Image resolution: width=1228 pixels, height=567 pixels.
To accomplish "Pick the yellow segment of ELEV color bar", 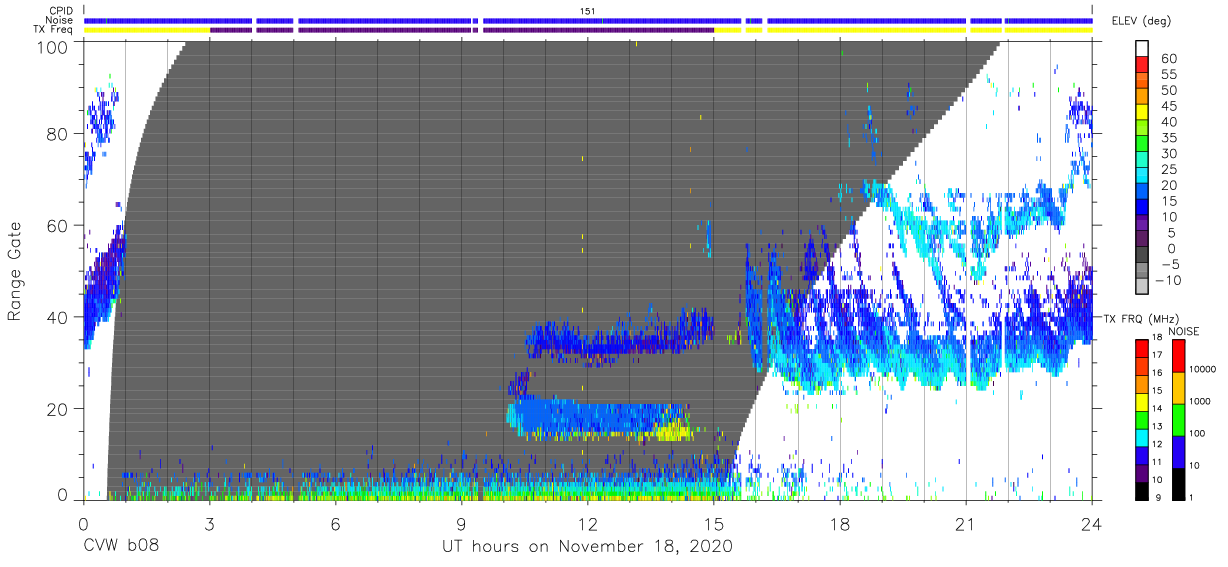I will (1143, 112).
